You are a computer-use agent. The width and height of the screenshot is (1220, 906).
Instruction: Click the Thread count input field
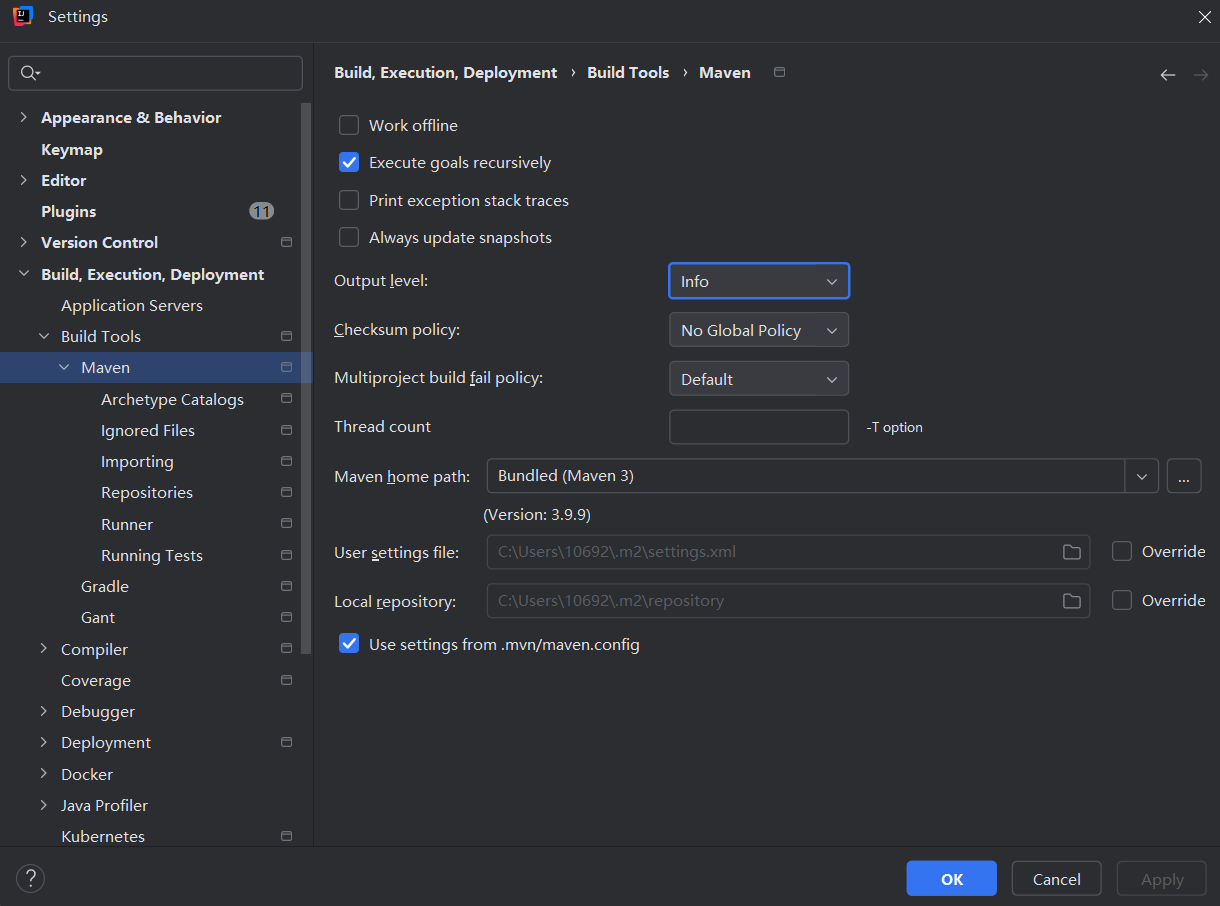(x=759, y=427)
